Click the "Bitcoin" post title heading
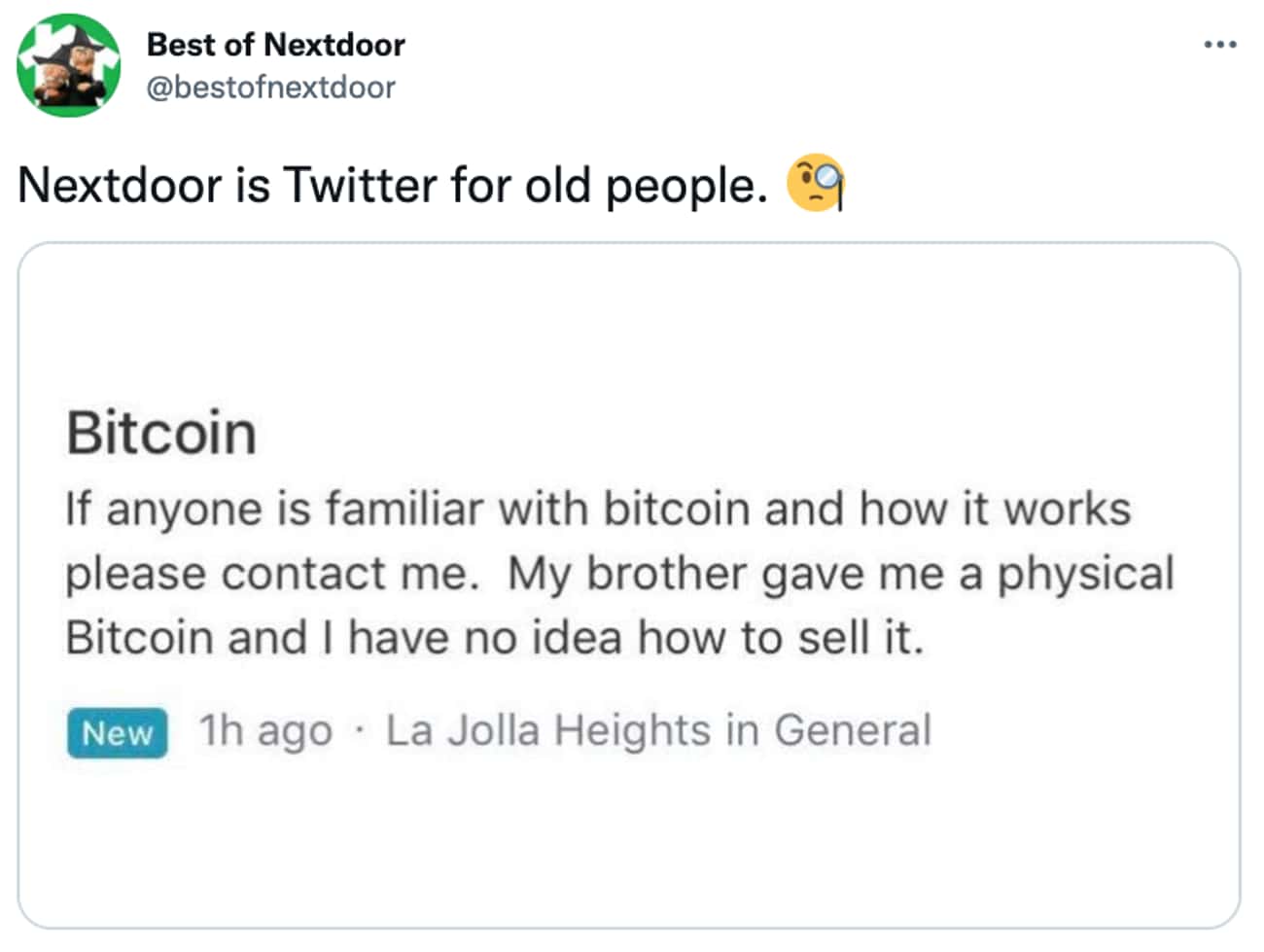 click(161, 433)
